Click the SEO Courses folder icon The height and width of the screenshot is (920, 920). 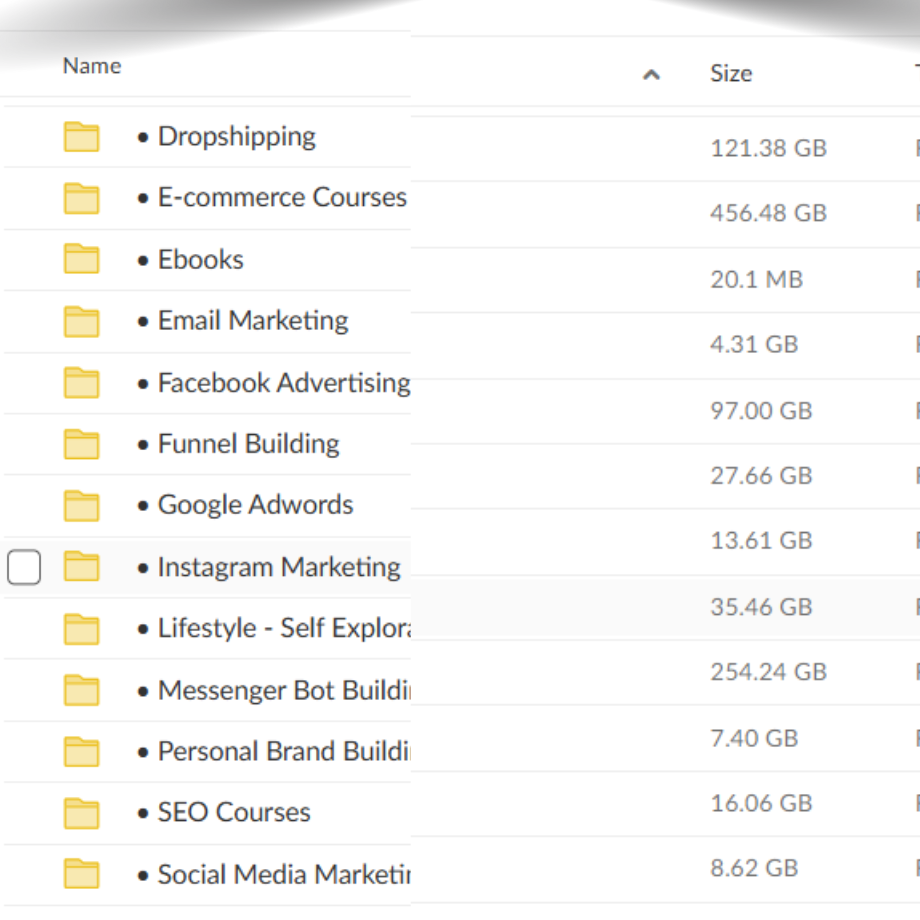pyautogui.click(x=81, y=812)
